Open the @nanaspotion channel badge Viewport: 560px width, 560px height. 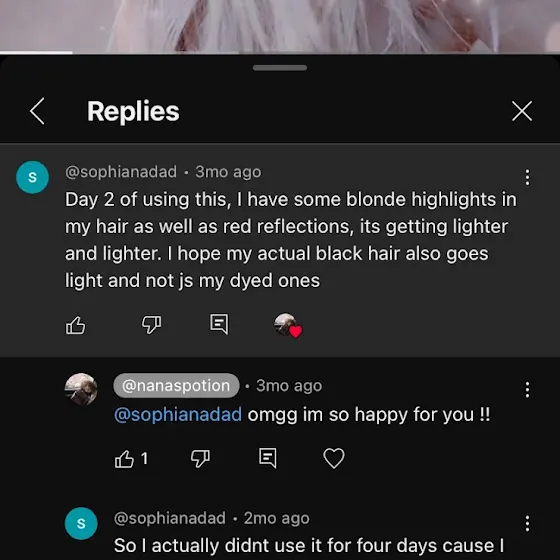(x=176, y=386)
